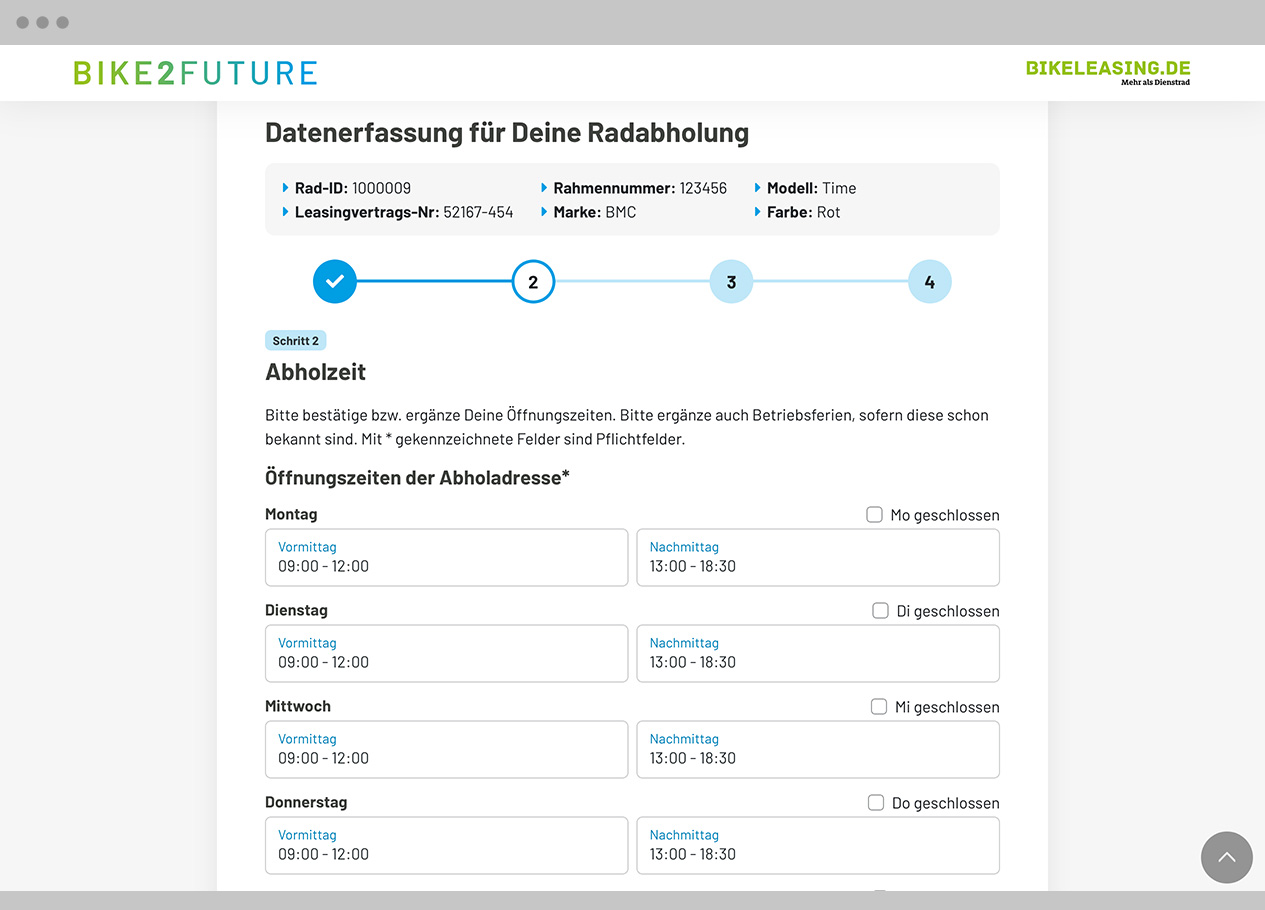
Task: Click the BIKE2FUTURE logo
Action: coord(195,73)
